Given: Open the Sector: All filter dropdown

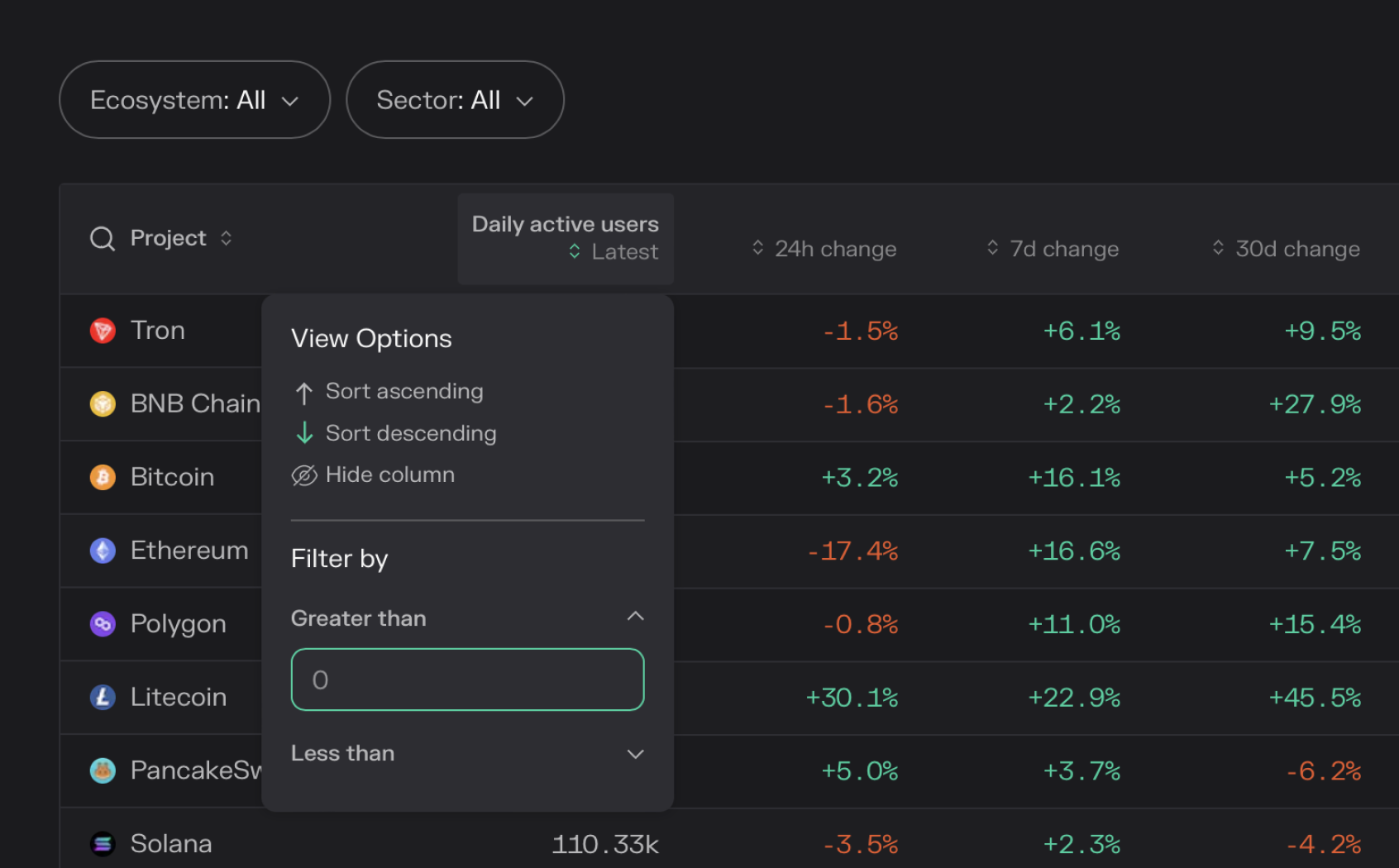Looking at the screenshot, I should (x=455, y=100).
